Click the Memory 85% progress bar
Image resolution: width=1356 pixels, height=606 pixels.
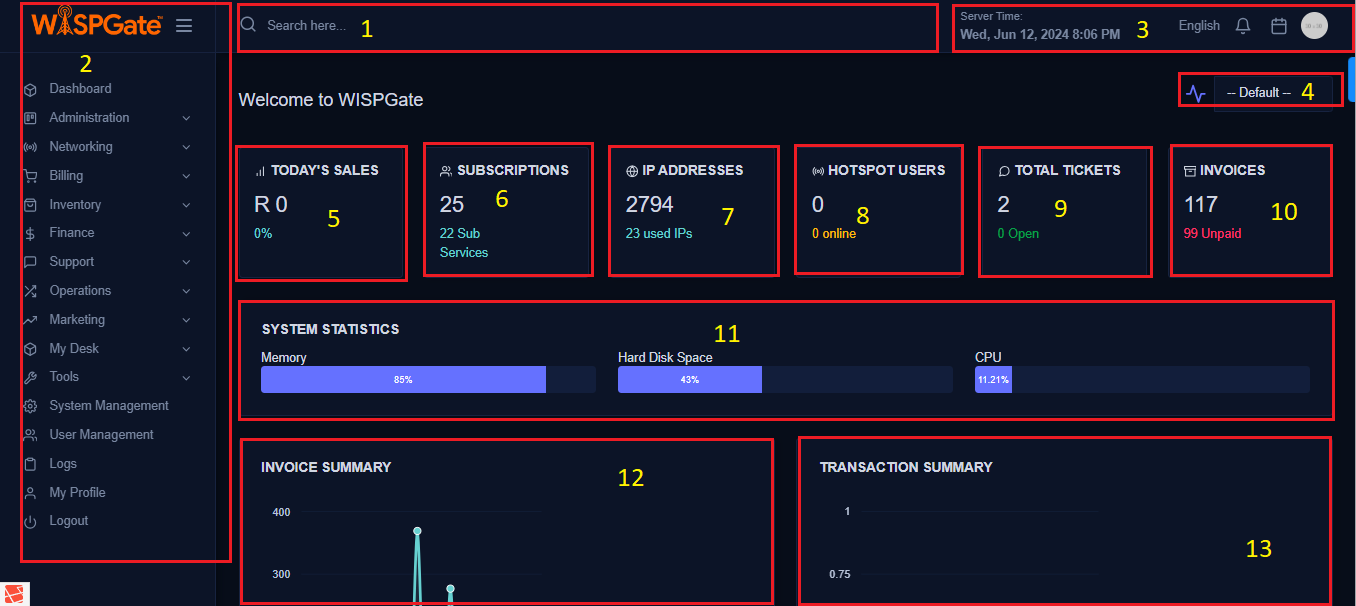point(403,380)
